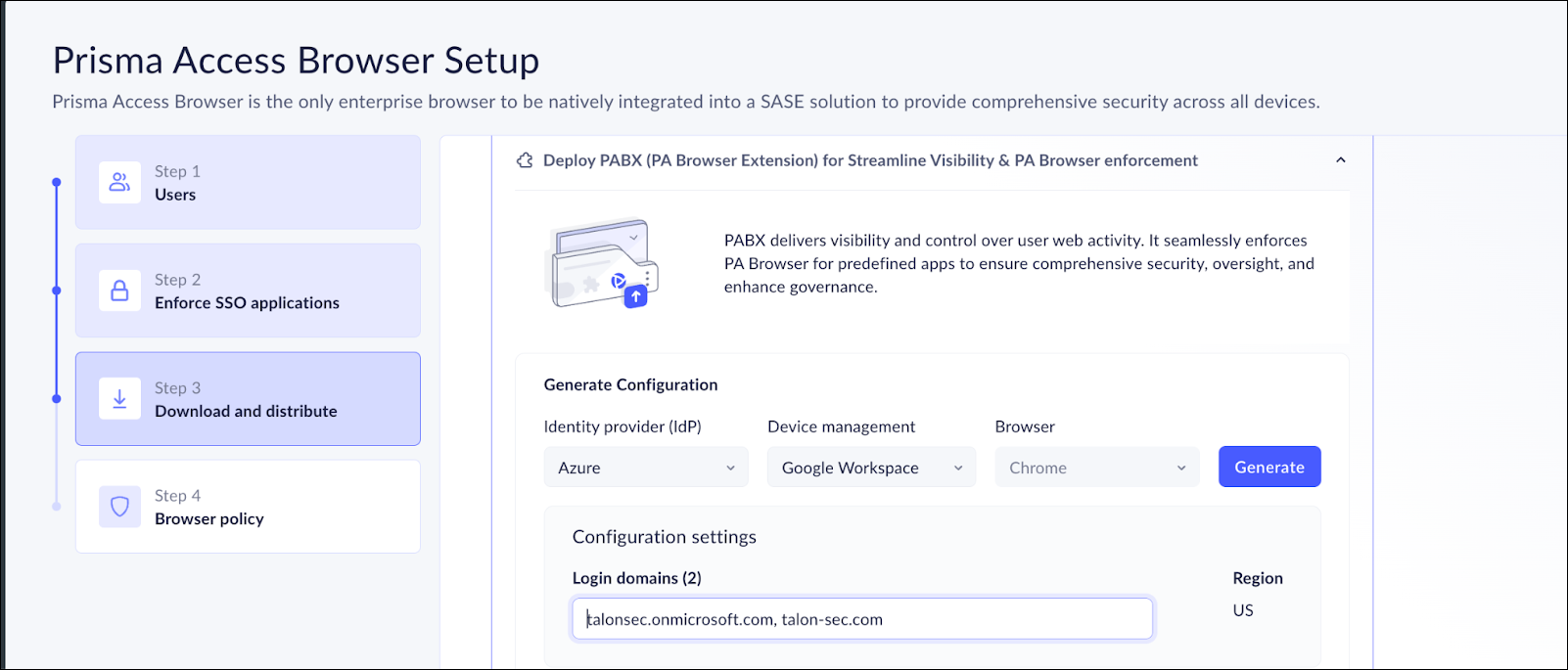Click the blue timeline dot next to Step 3

click(56, 399)
